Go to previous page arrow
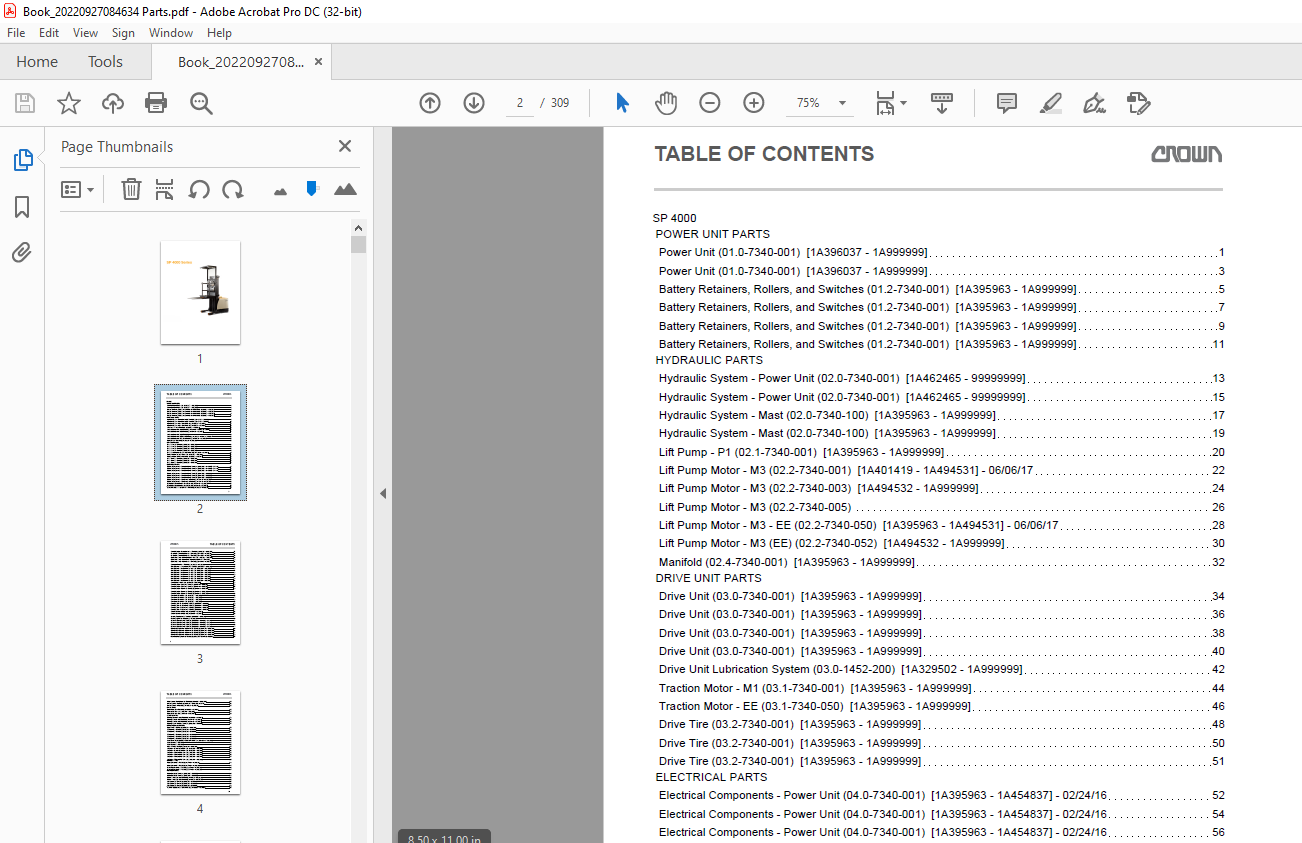Screen dimensions: 1302x843 tap(430, 103)
